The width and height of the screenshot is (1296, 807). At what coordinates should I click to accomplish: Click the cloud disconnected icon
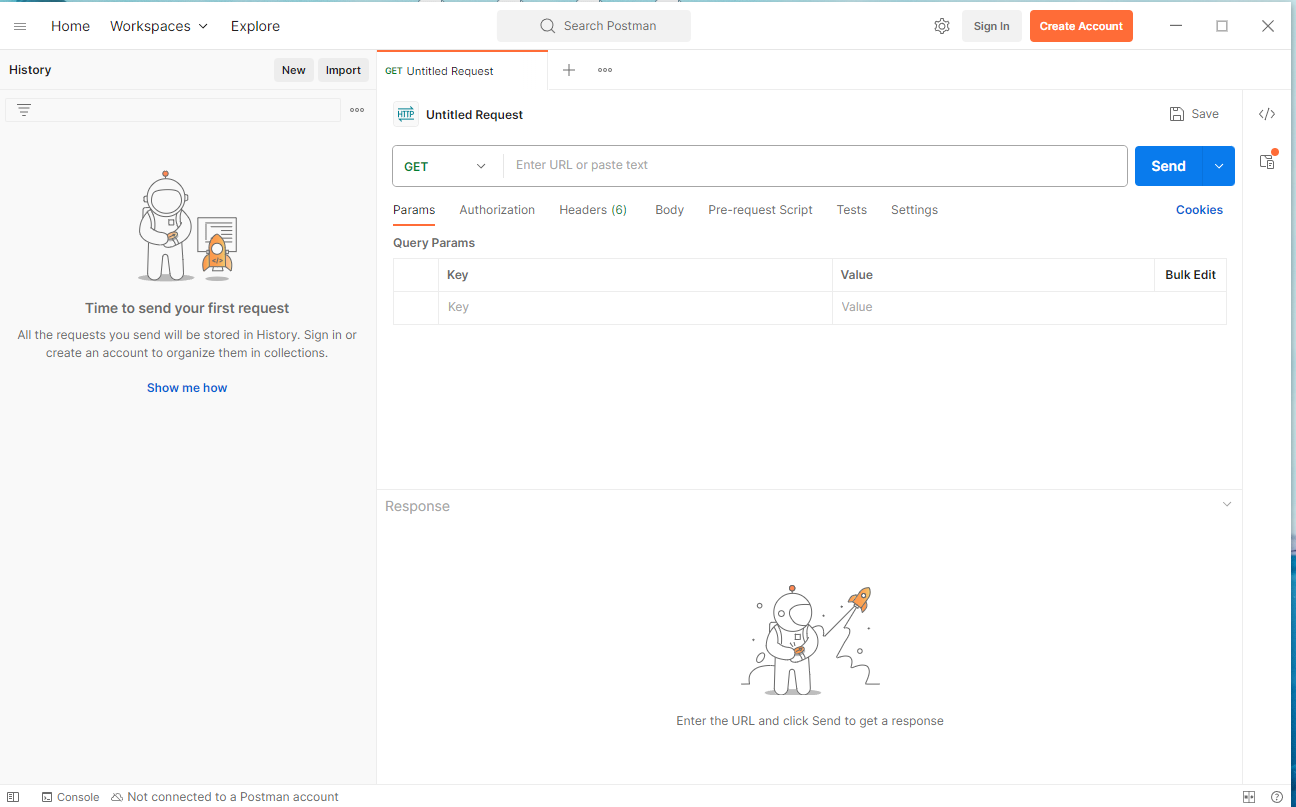(x=117, y=797)
